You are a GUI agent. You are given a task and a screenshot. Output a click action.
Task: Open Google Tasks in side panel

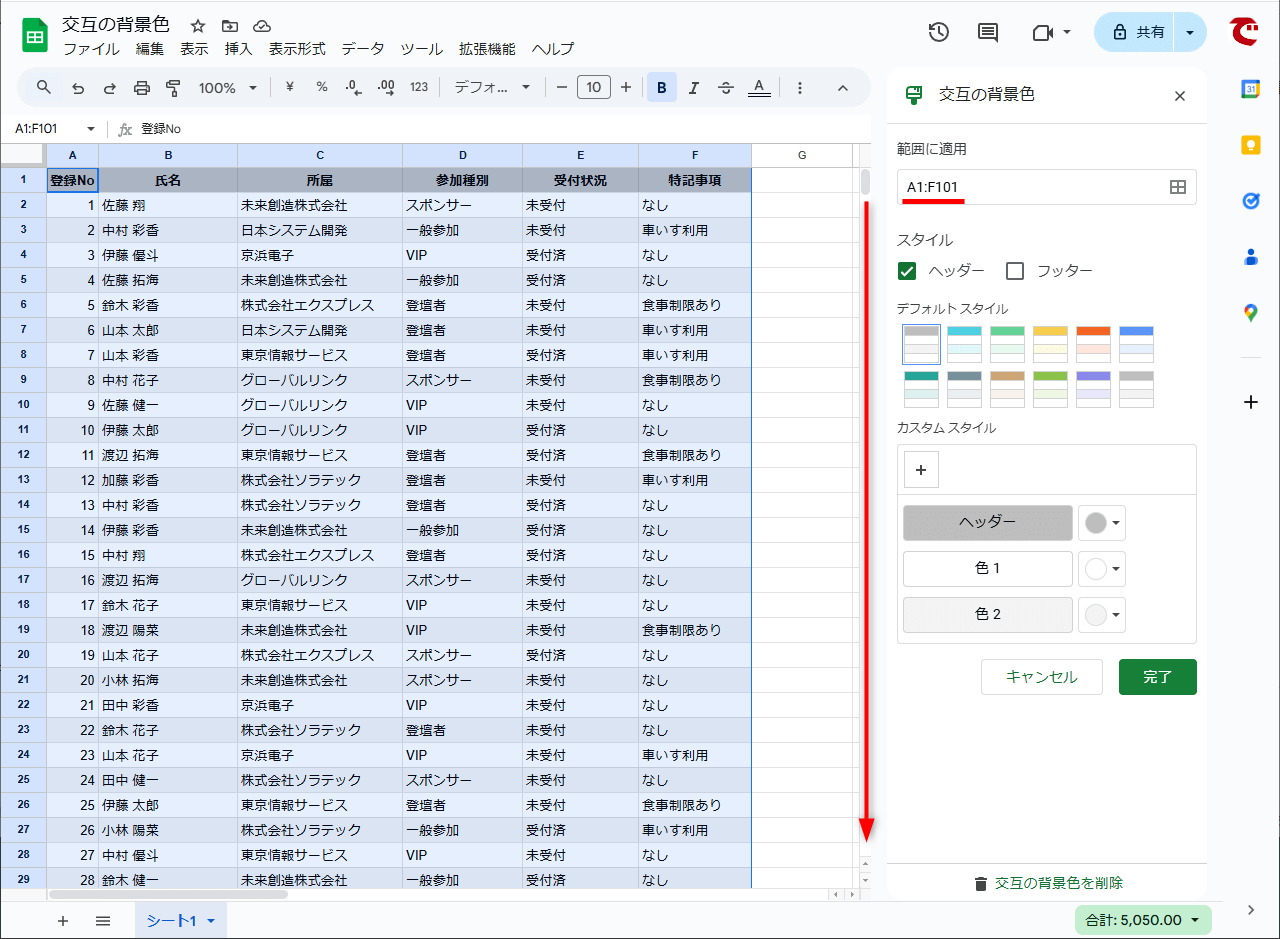click(1250, 201)
